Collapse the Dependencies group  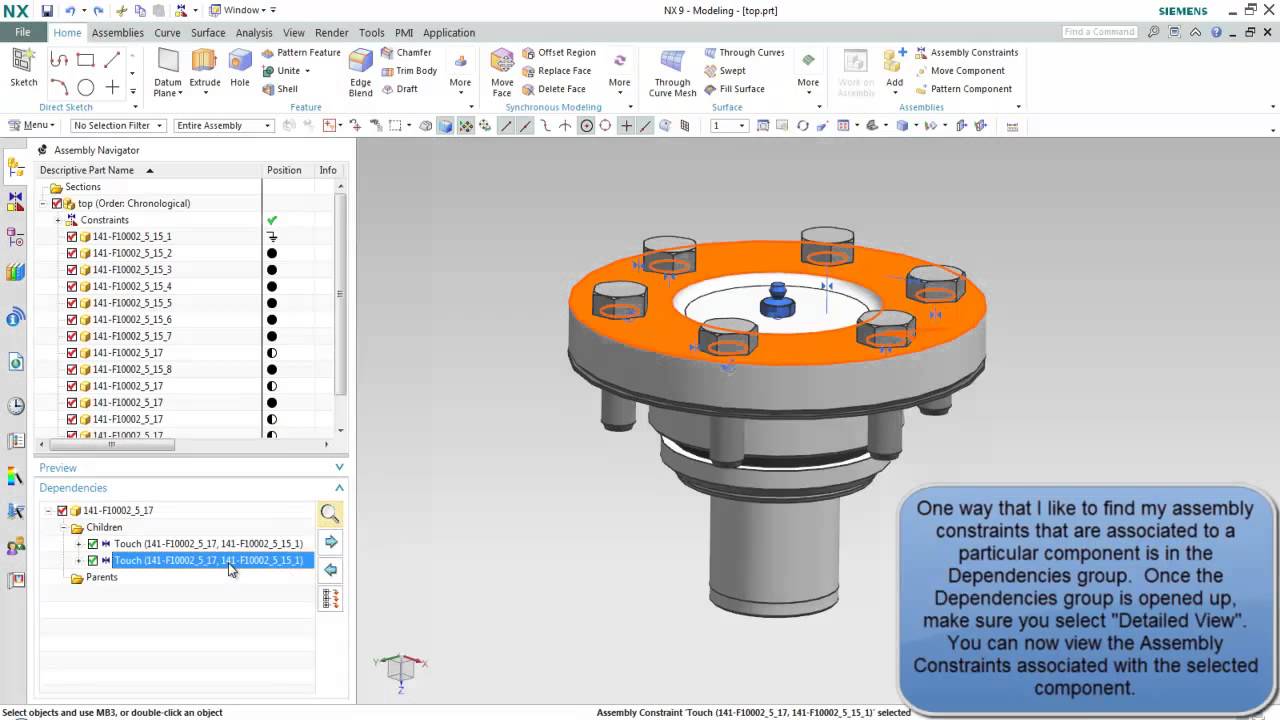pyautogui.click(x=339, y=488)
